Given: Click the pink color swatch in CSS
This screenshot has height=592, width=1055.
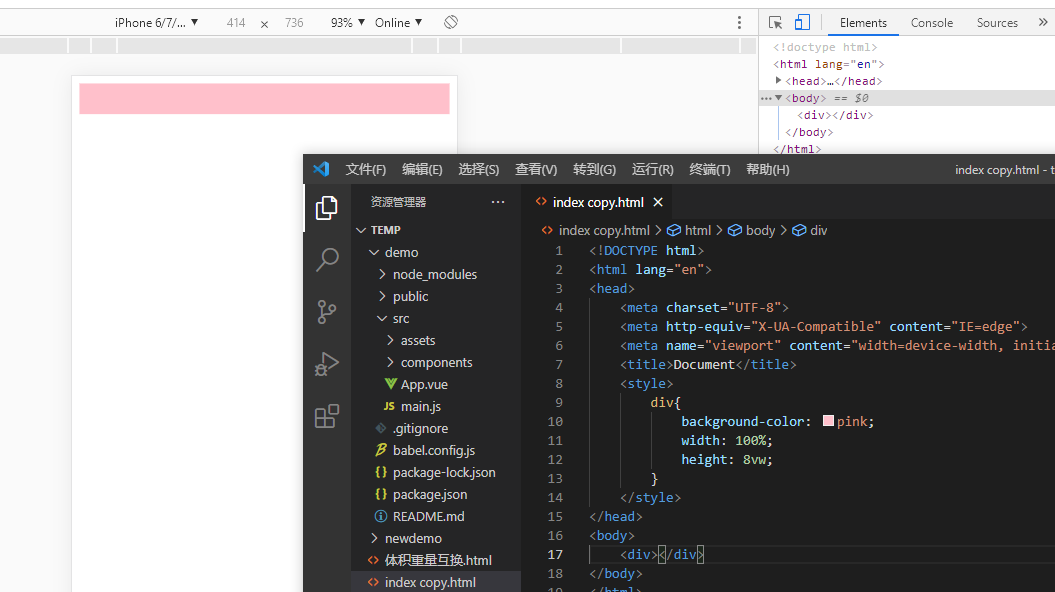Looking at the screenshot, I should point(828,421).
